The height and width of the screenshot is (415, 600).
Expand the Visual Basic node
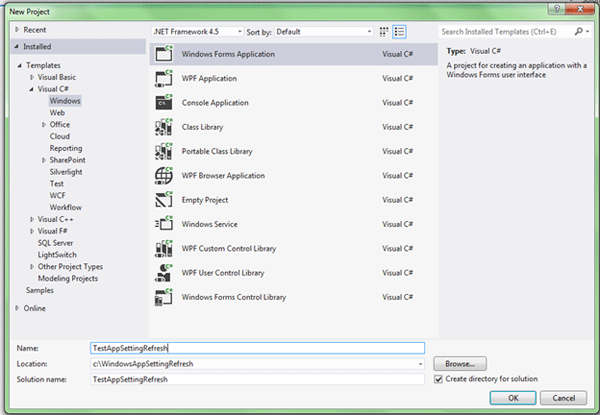click(32, 77)
